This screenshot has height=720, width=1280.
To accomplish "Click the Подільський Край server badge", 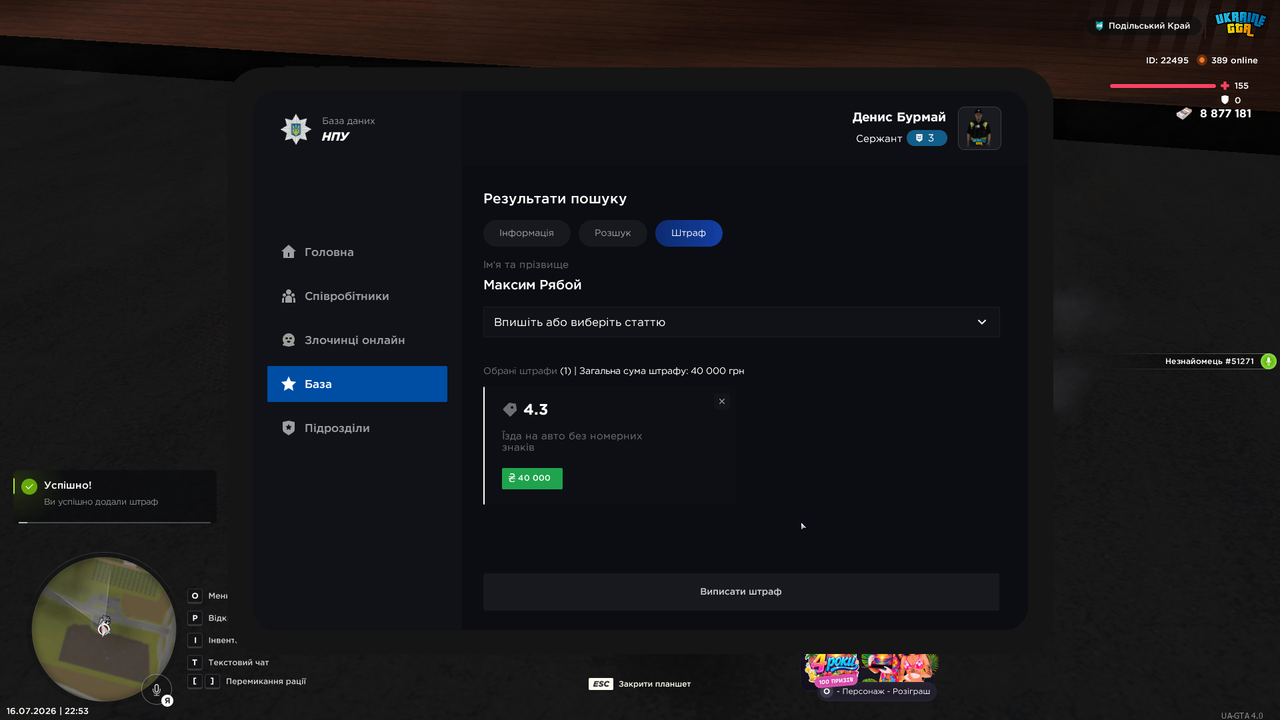I will point(1143,26).
